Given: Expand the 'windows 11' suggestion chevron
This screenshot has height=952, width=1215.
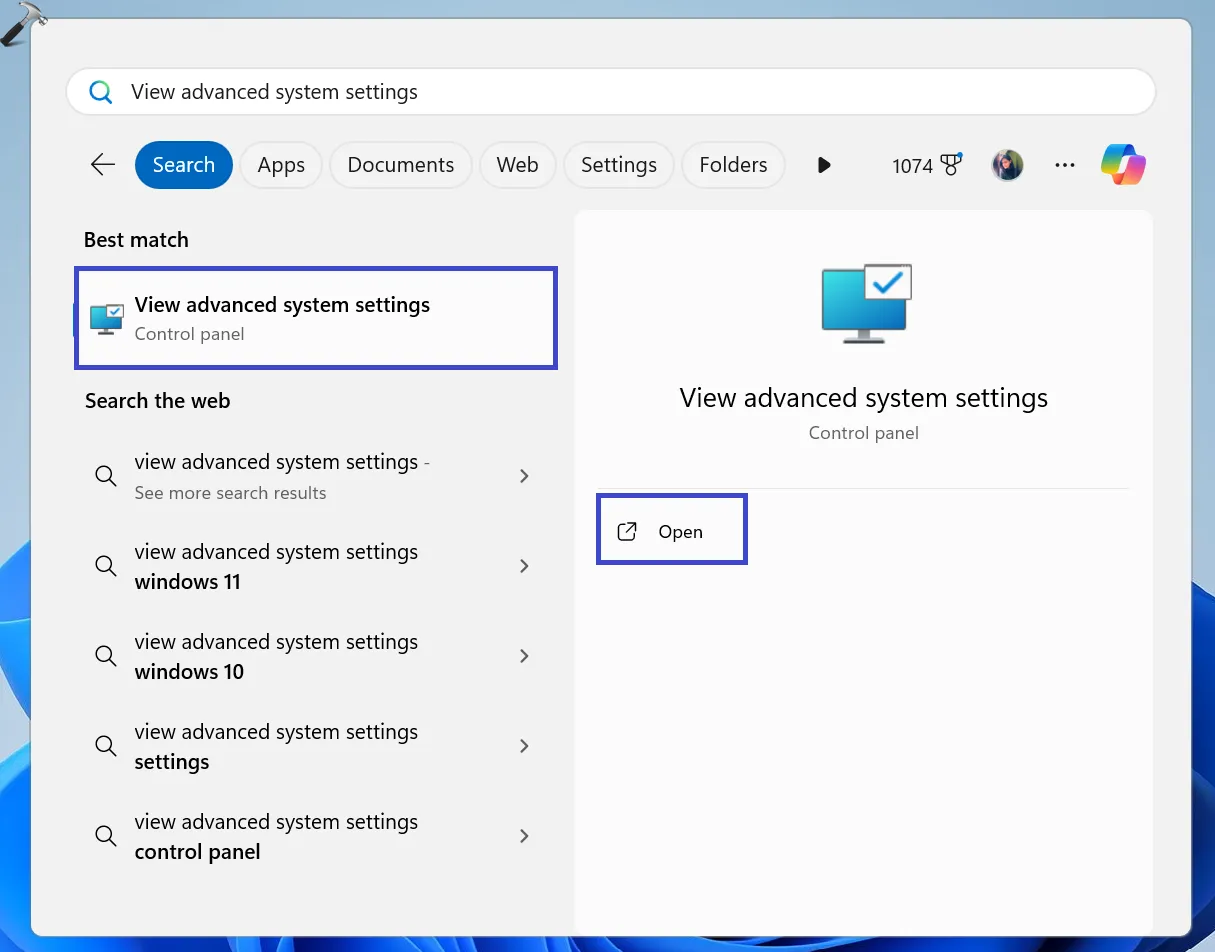Looking at the screenshot, I should (524, 566).
